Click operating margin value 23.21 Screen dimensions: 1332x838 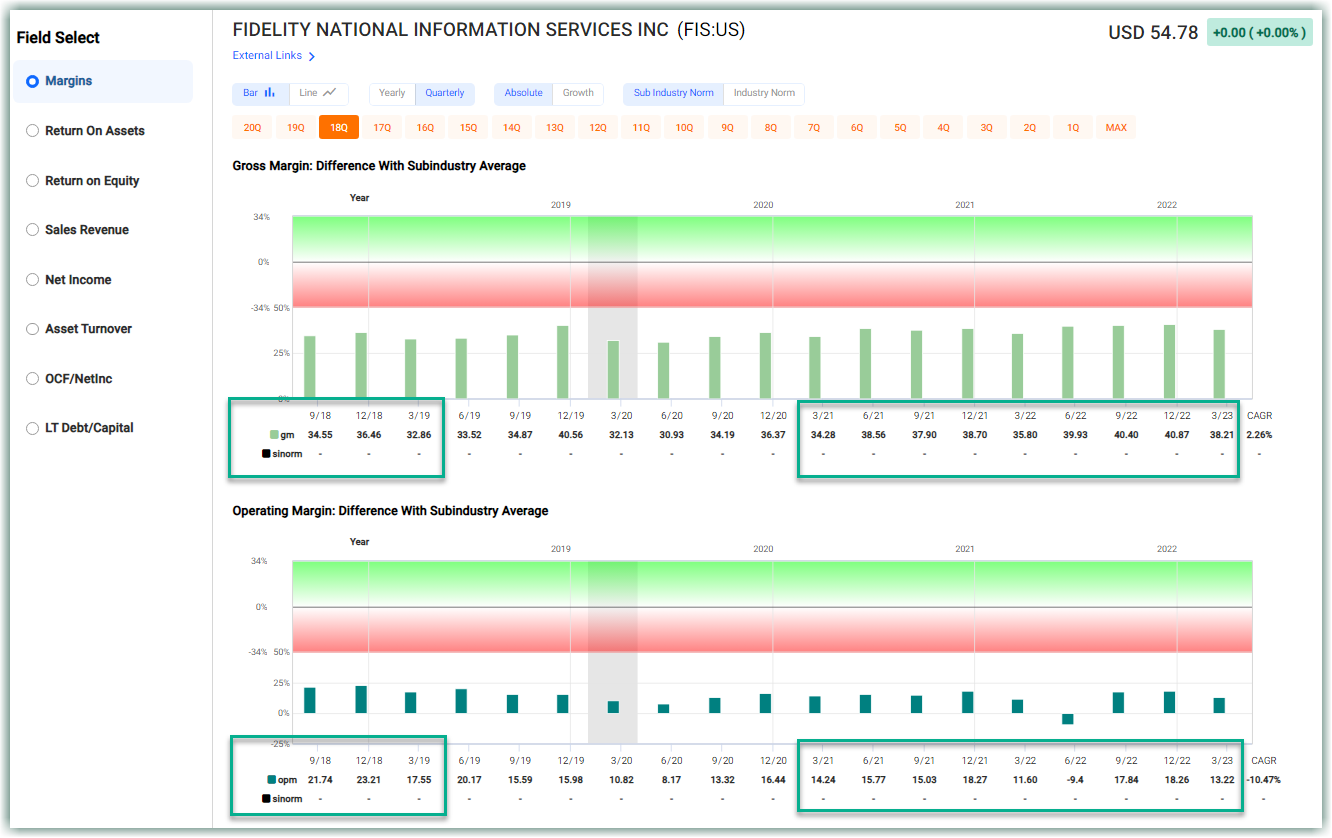[369, 779]
